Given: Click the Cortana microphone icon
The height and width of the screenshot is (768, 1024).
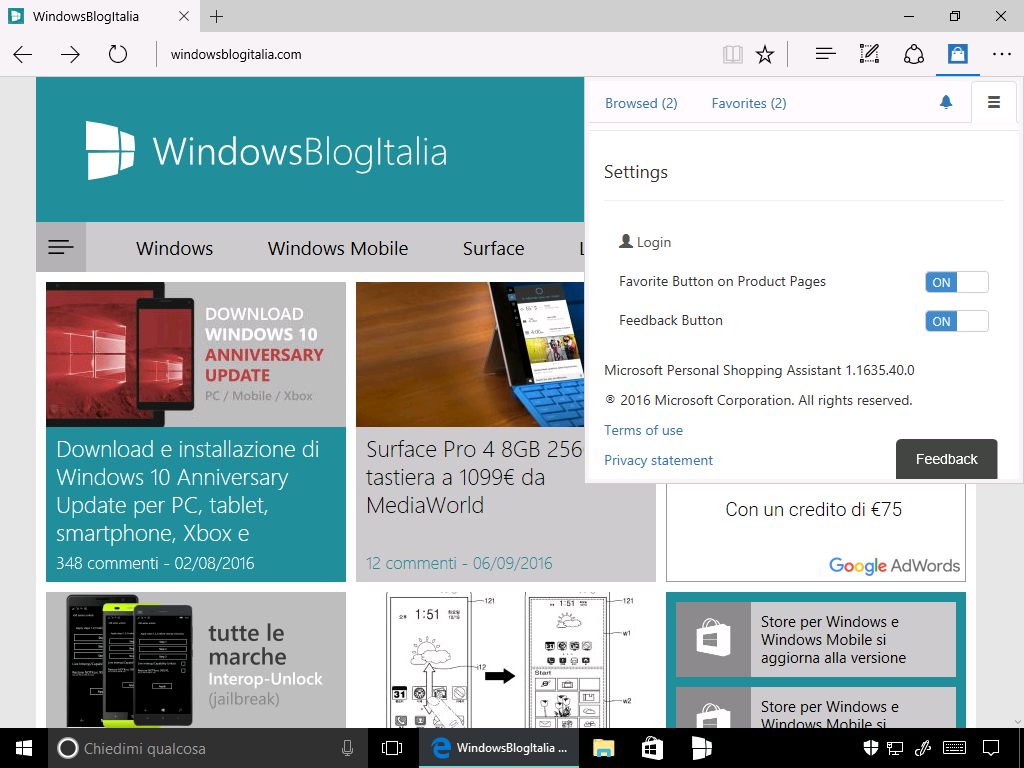Looking at the screenshot, I should [347, 748].
